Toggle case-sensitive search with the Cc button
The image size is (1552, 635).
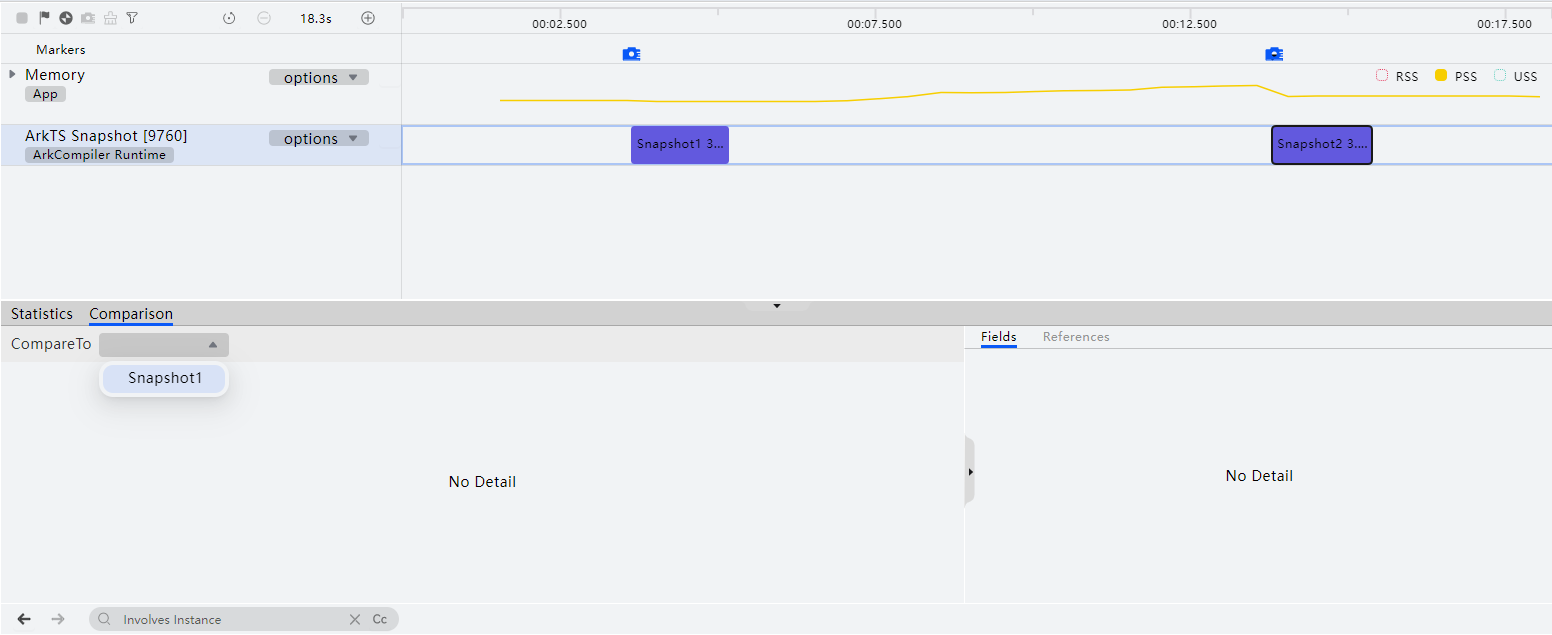380,620
